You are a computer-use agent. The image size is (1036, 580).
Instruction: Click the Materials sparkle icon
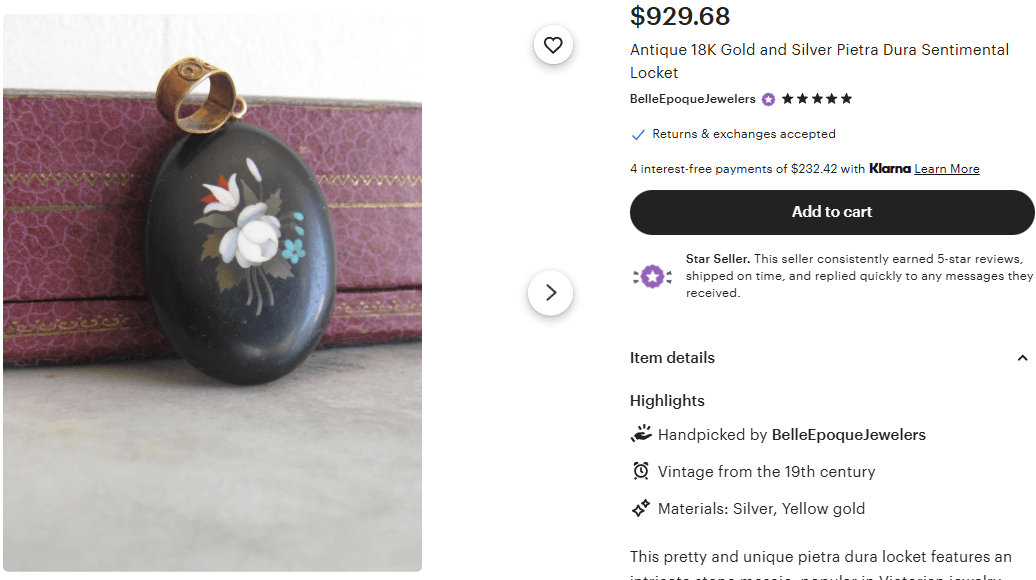click(x=640, y=508)
